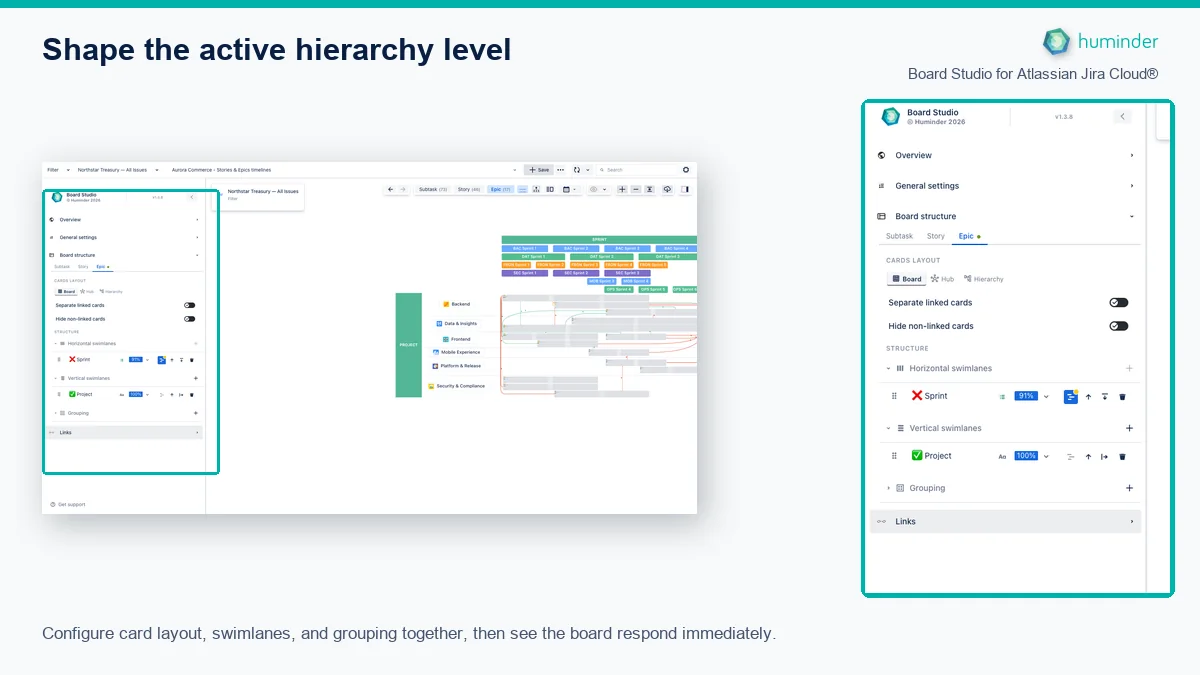Viewport: 1200px width, 675px height.
Task: Click the arrow-to-bar icon in the enlarged Project row
Action: [1105, 457]
